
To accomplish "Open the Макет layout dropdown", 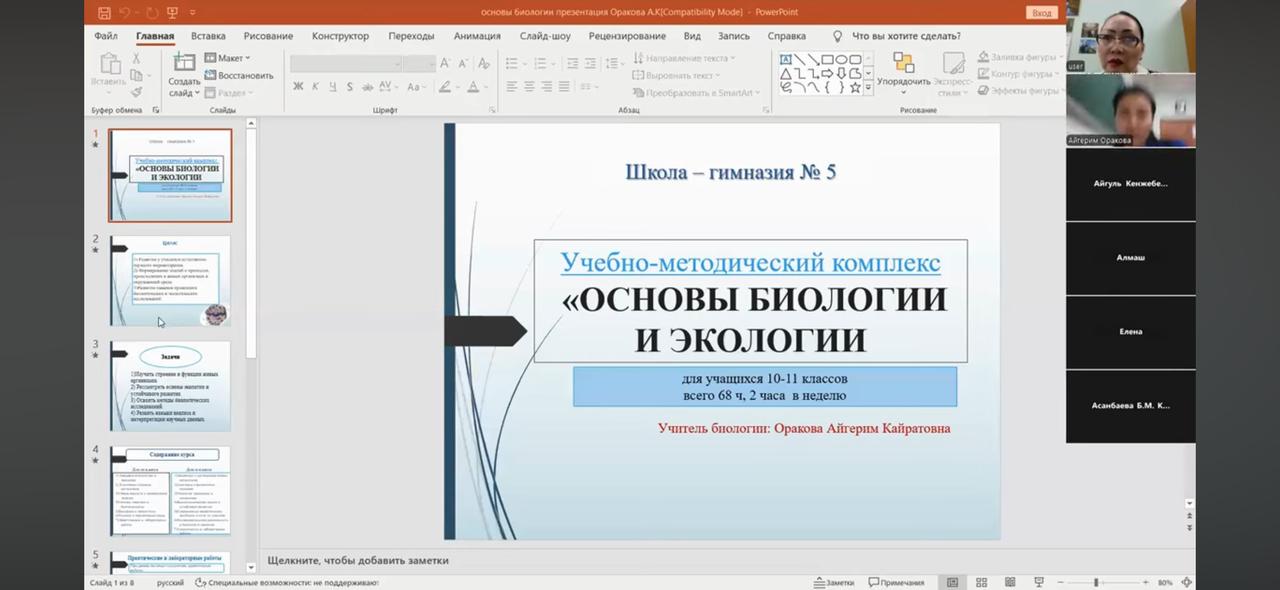I will (228, 58).
